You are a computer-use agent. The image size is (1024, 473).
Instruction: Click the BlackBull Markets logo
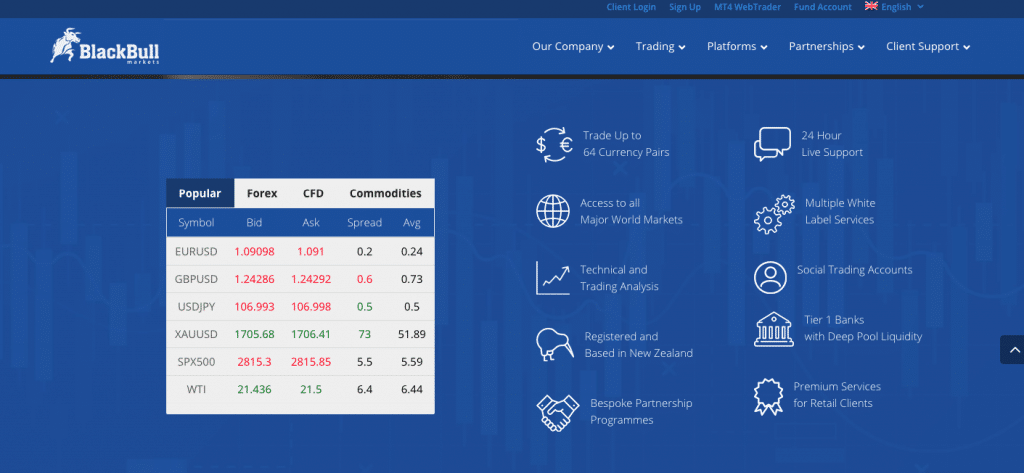(x=104, y=46)
